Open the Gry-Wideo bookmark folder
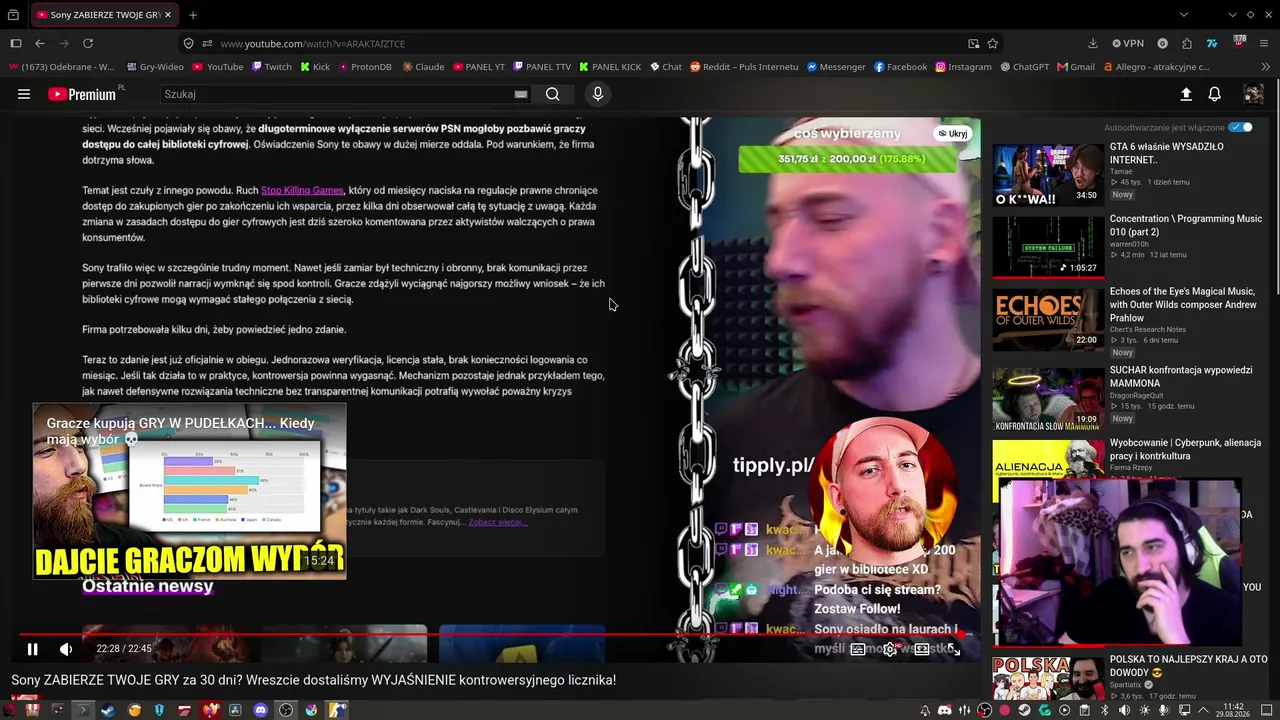Viewport: 1280px width, 720px height. coord(155,67)
